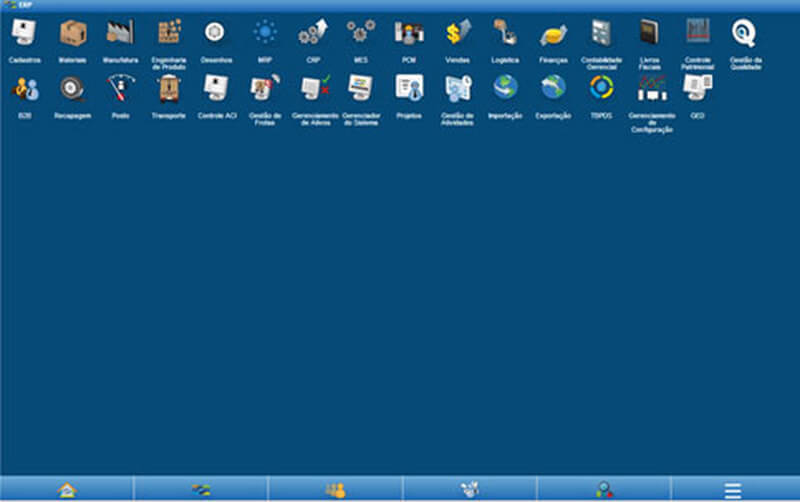Open the Recapagem tire icon
The image size is (800, 502).
pos(72,89)
